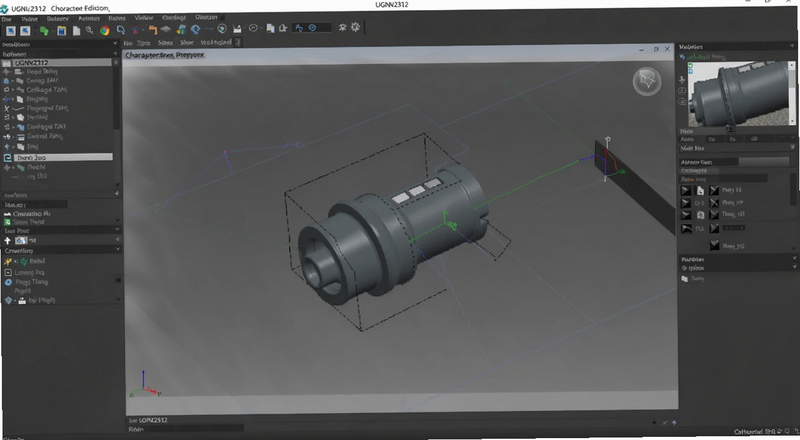Click the oval eye-shaped toolbar icon
Image resolution: width=800 pixels, height=440 pixels.
coord(253,29)
